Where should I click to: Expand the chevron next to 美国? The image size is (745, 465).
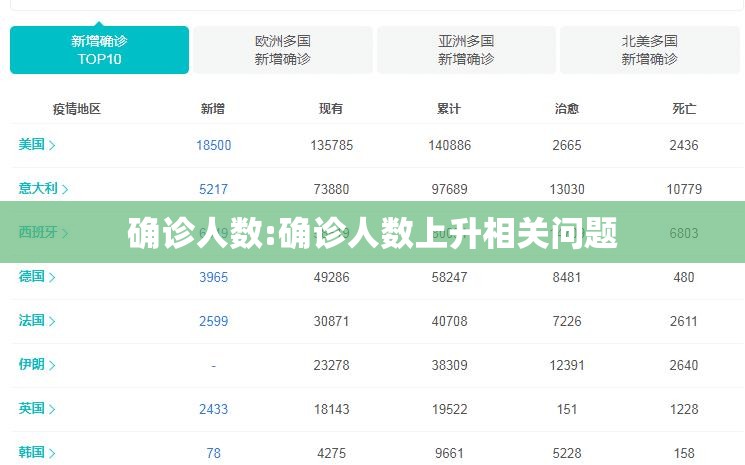(52, 145)
